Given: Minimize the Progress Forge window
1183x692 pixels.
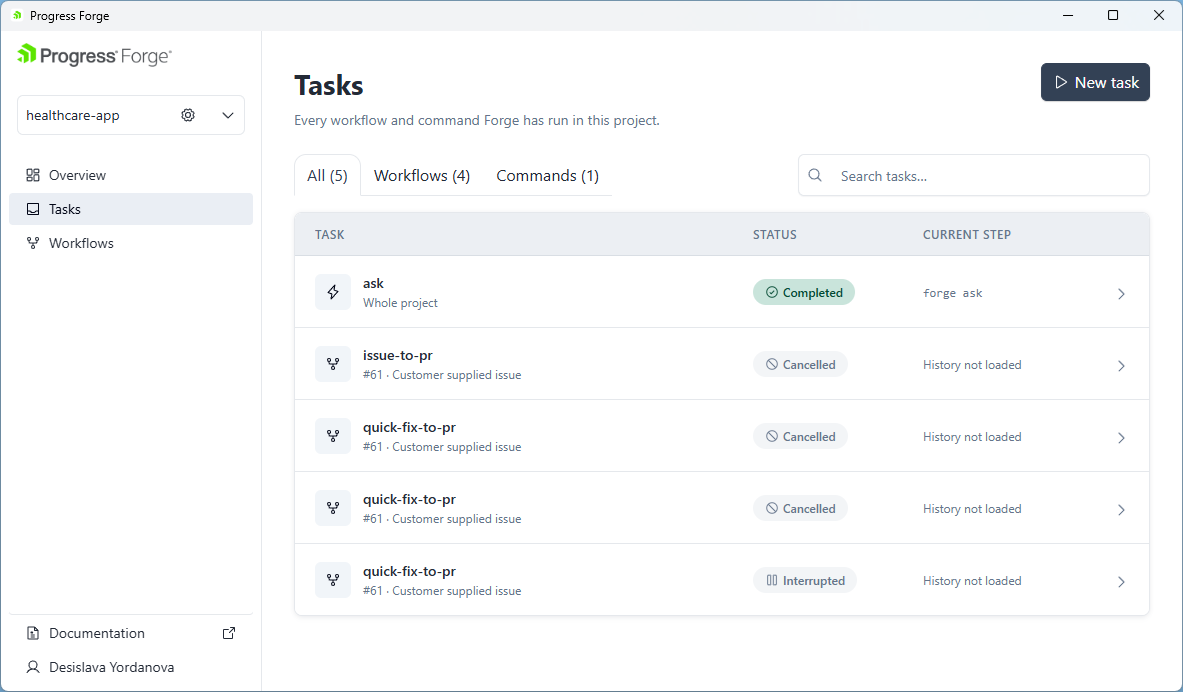Looking at the screenshot, I should coord(1068,15).
